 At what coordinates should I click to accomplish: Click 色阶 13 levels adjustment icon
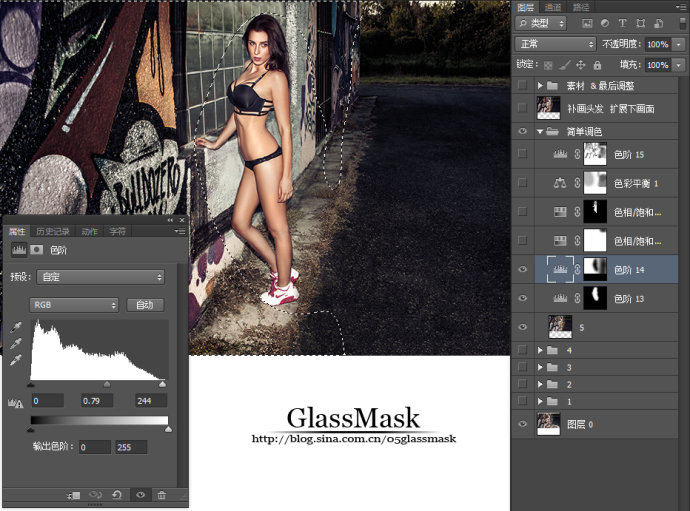560,298
